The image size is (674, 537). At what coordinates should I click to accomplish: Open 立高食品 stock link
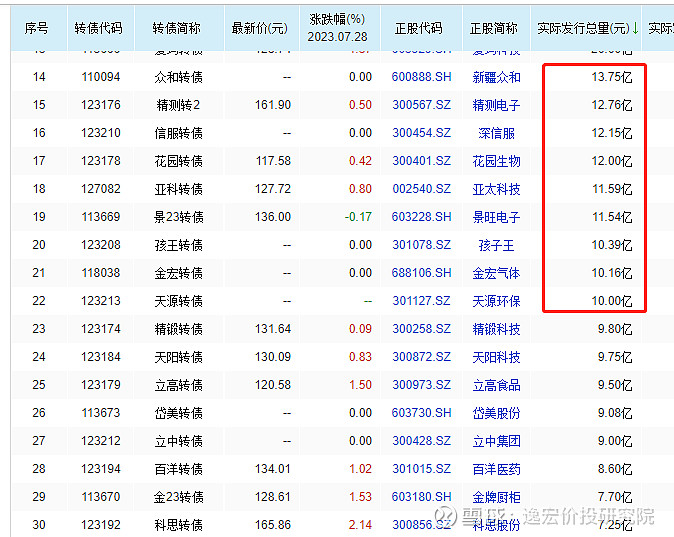point(496,385)
